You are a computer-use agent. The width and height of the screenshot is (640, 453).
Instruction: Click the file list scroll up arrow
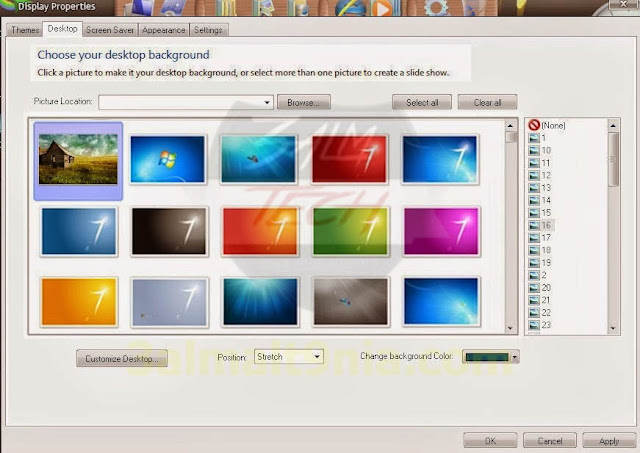[x=613, y=126]
